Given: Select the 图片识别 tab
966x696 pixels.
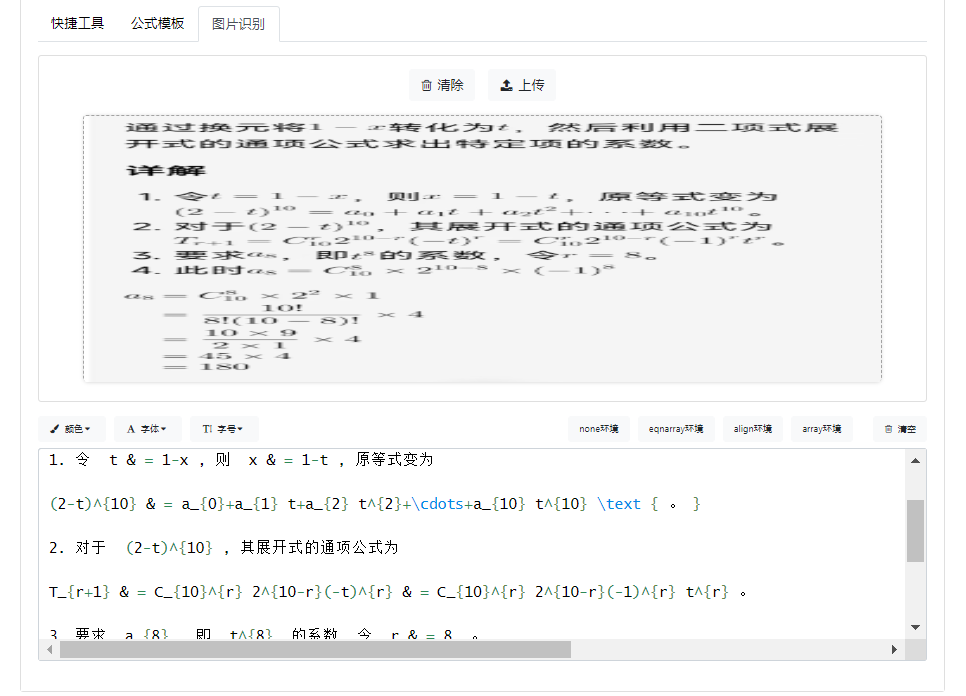Looking at the screenshot, I should coord(238,22).
